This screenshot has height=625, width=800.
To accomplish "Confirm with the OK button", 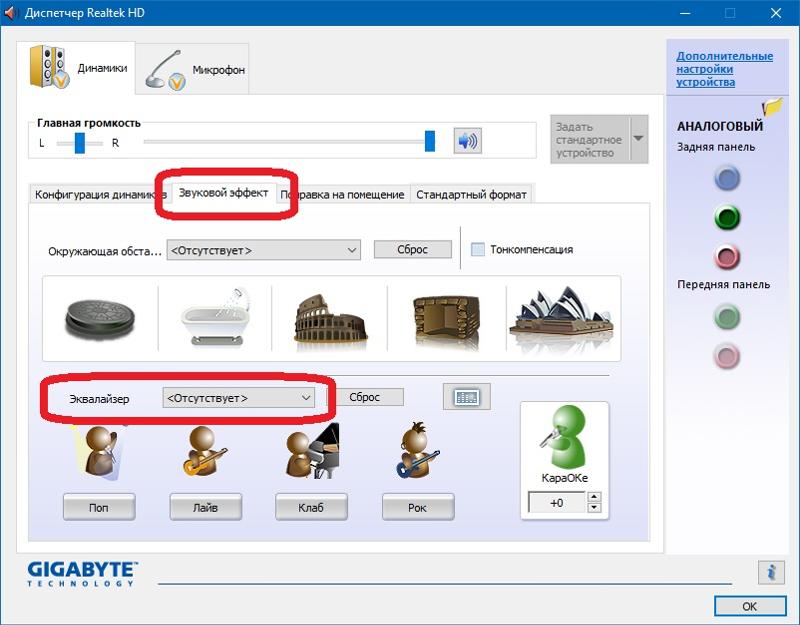I will [x=750, y=606].
